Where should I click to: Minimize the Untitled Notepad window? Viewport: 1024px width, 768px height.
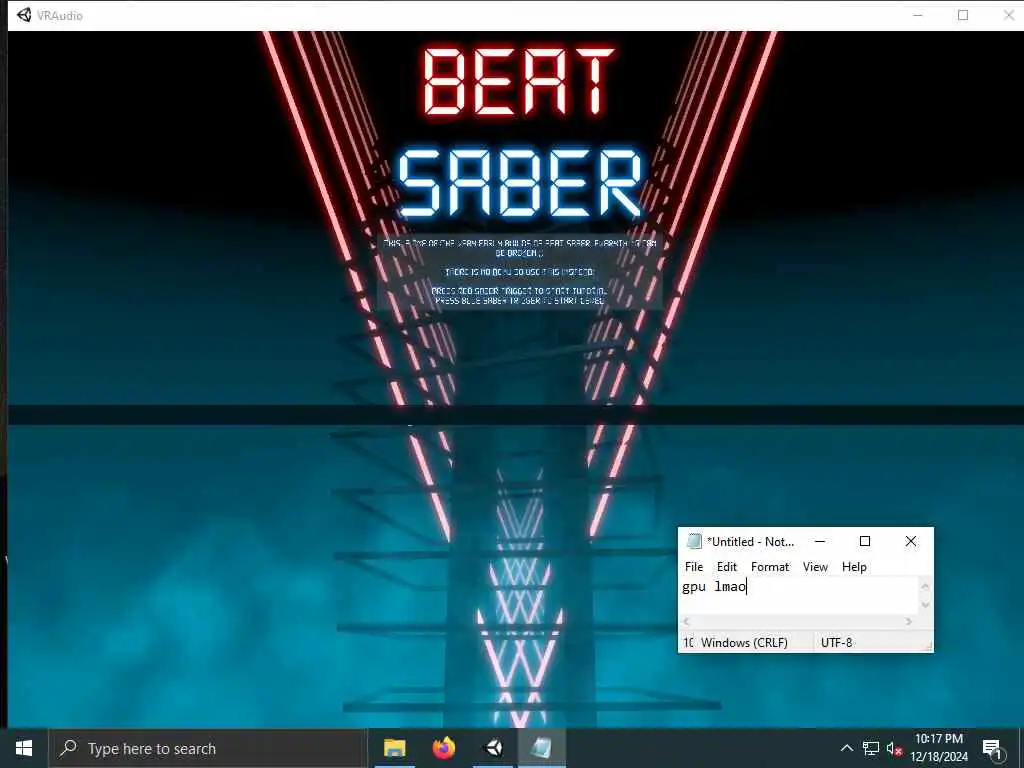[x=820, y=541]
